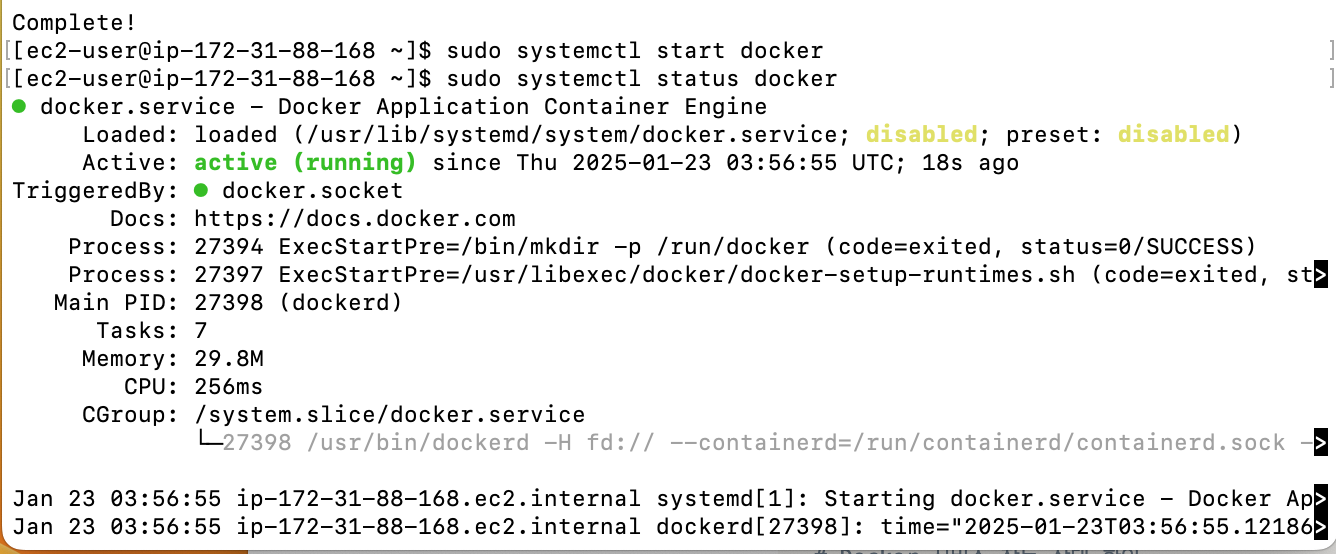The width and height of the screenshot is (1336, 554).
Task: Click the "sudo systemctl start docker" command
Action: pyautogui.click(x=635, y=51)
